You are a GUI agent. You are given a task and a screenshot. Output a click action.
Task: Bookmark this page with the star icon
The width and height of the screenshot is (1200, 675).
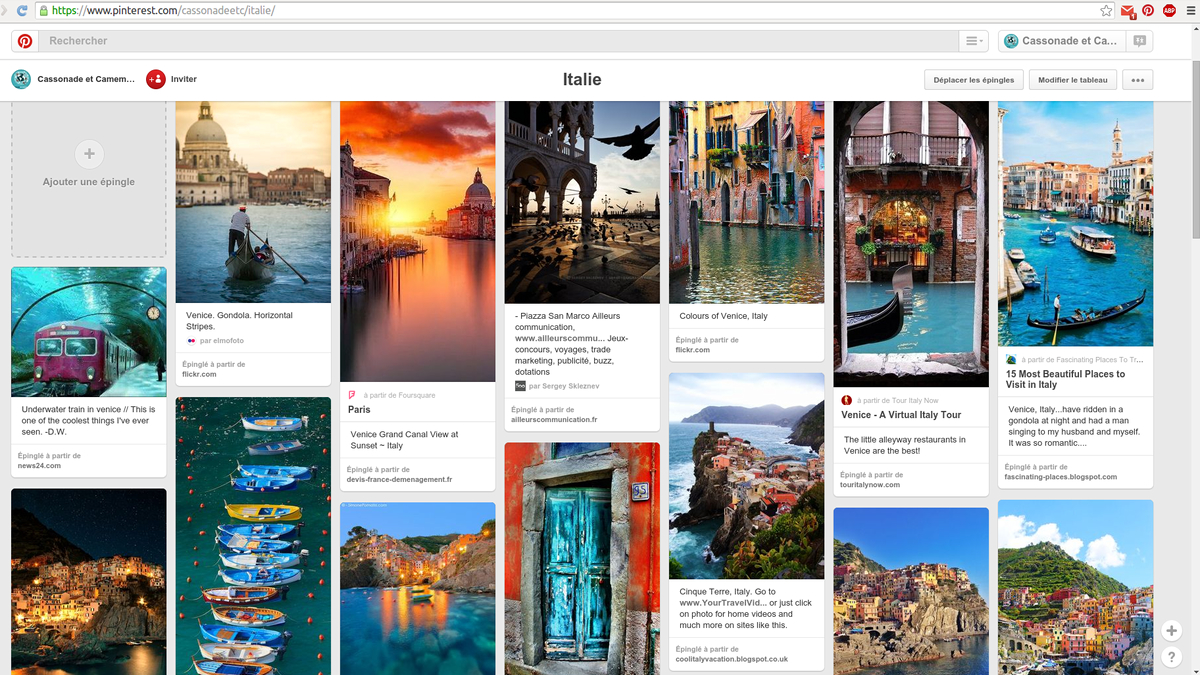(1106, 10)
